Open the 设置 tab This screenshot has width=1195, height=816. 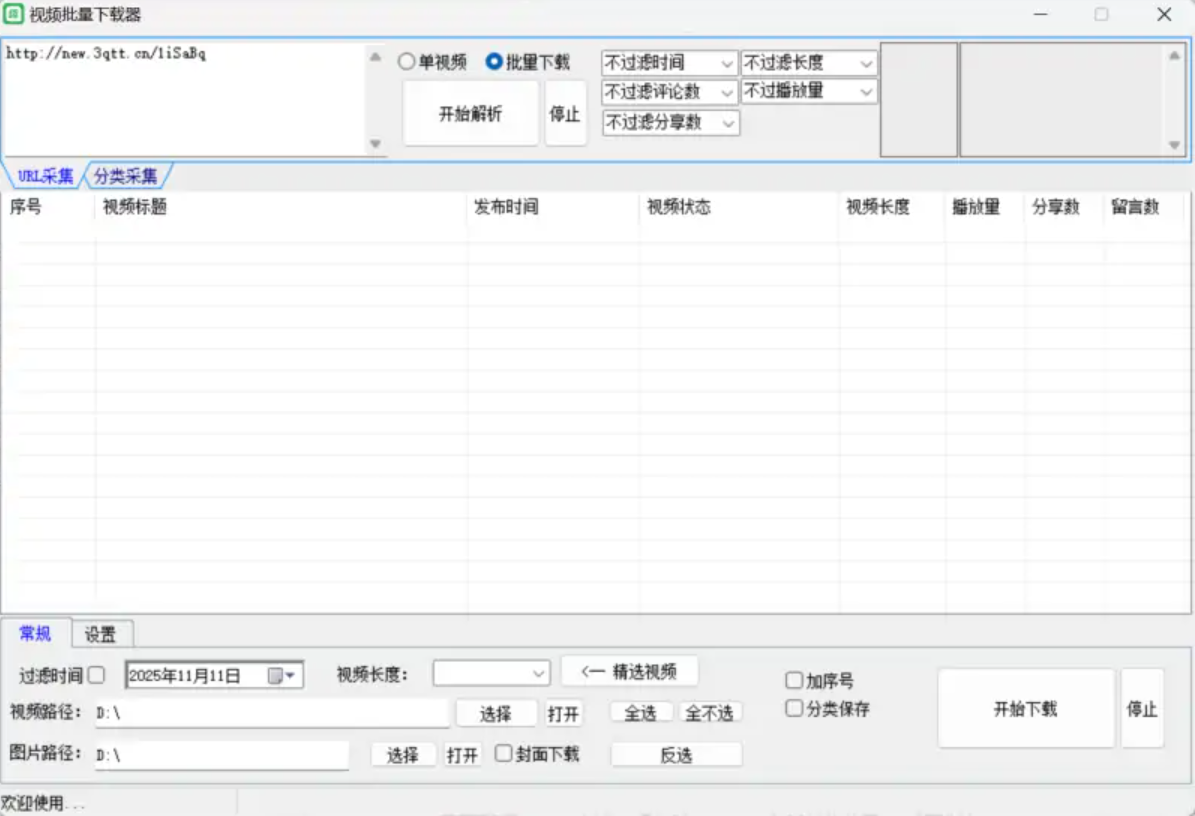tap(101, 634)
